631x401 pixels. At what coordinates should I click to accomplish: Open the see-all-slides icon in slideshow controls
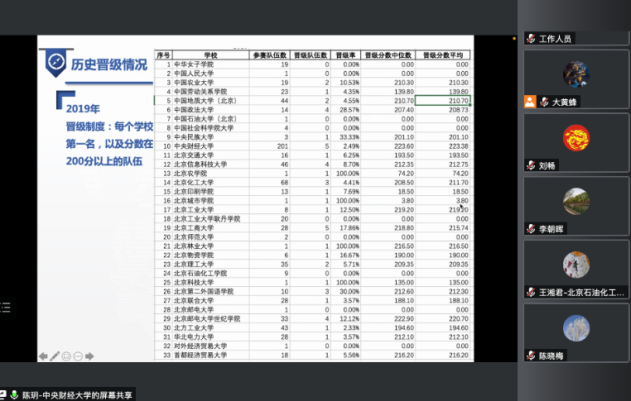pos(66,356)
